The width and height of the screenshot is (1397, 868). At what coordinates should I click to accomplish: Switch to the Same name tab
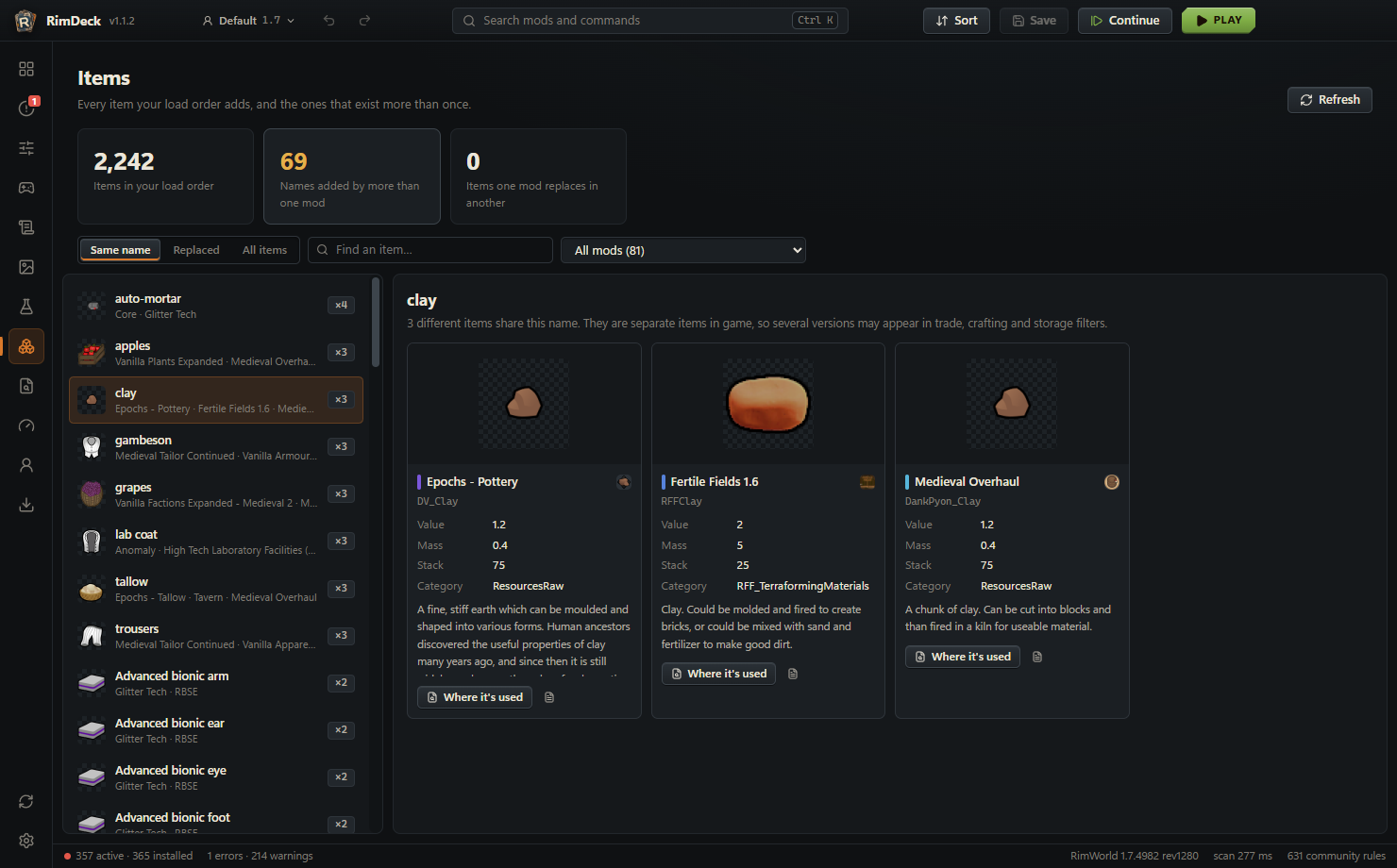(120, 250)
